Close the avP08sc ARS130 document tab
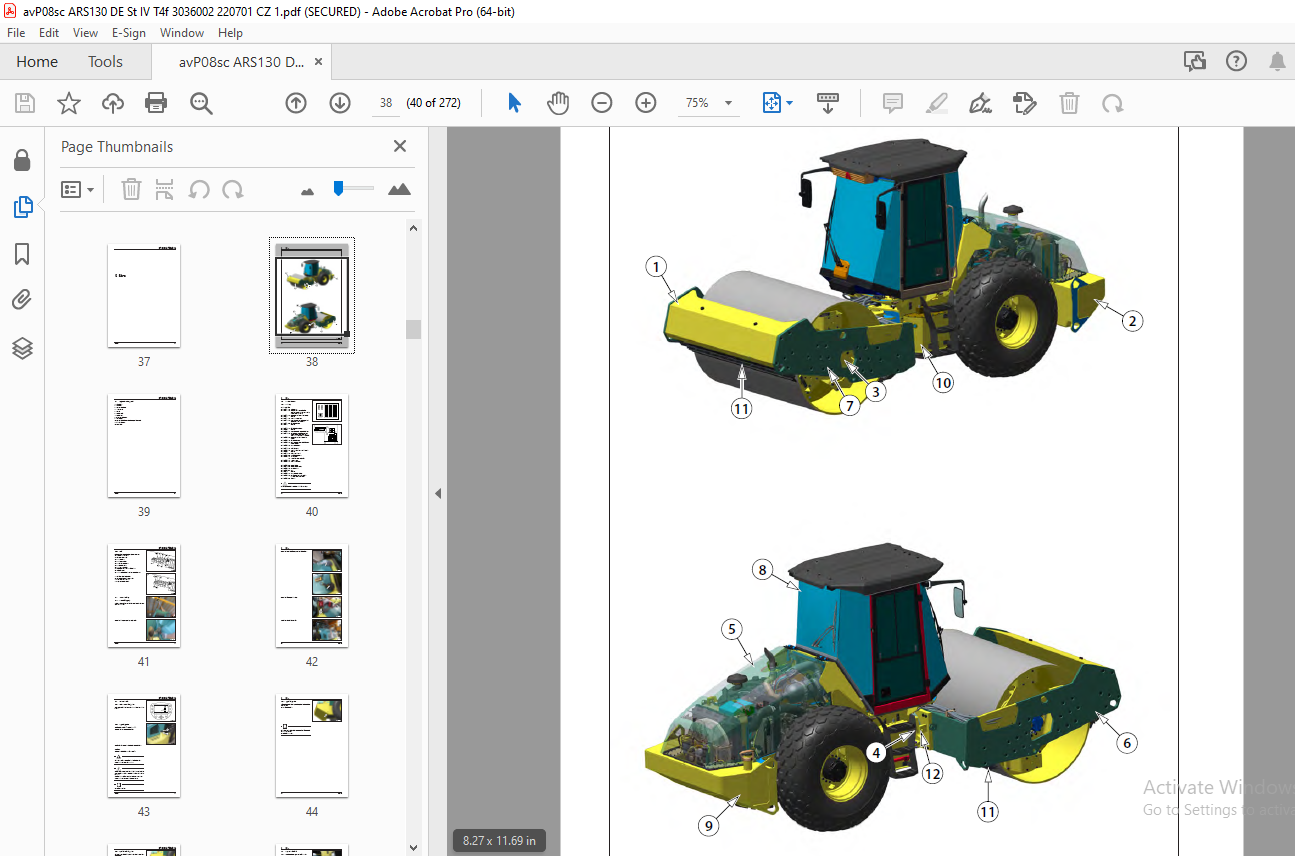Screen dimensions: 1295x856 pyautogui.click(x=319, y=62)
